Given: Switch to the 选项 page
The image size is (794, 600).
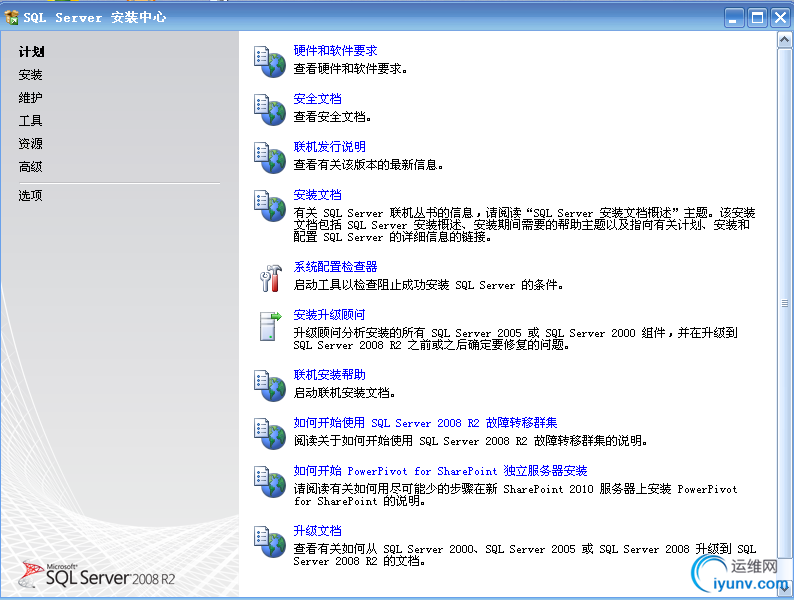Looking at the screenshot, I should (x=30, y=195).
